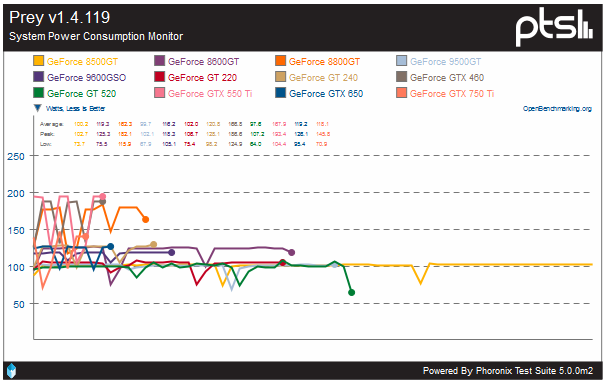Click the Average: row label

point(51,124)
